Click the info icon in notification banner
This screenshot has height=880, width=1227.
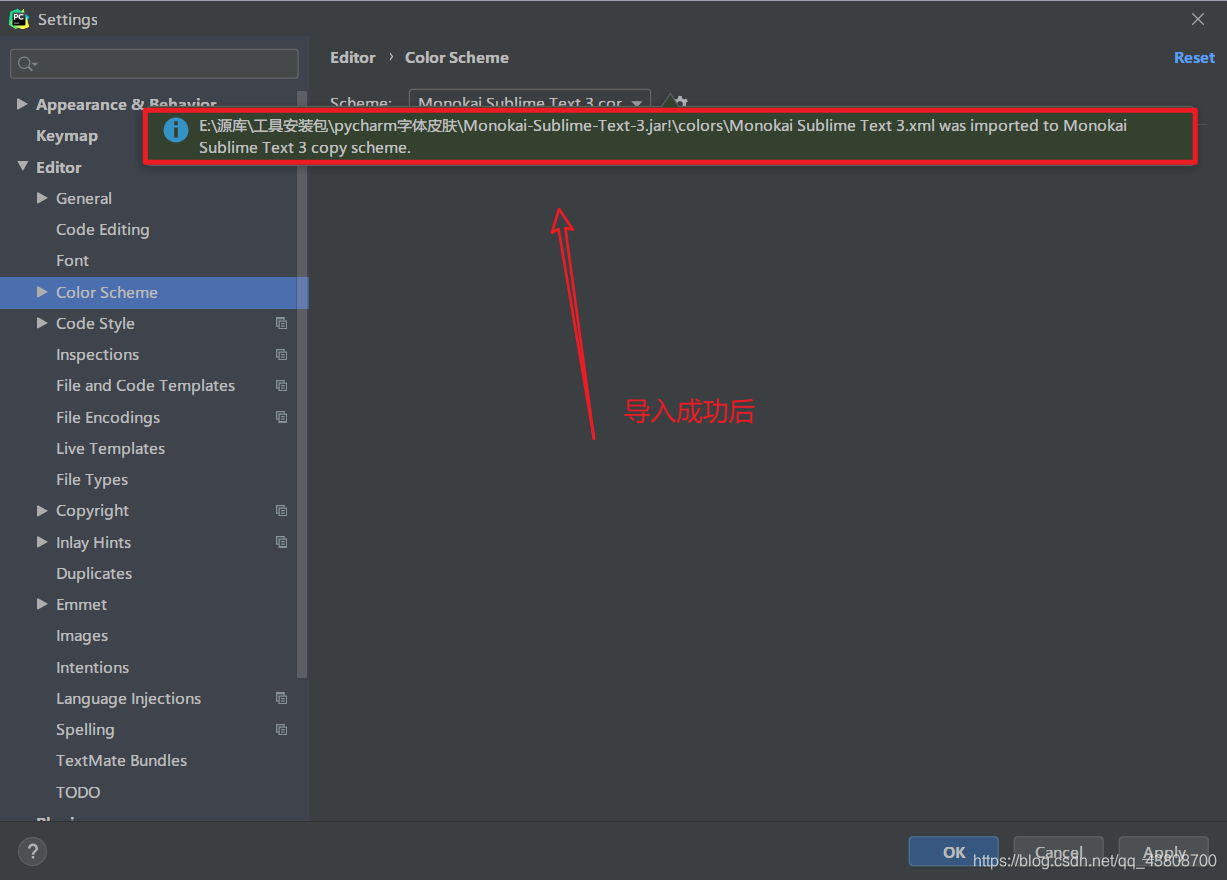coord(176,129)
